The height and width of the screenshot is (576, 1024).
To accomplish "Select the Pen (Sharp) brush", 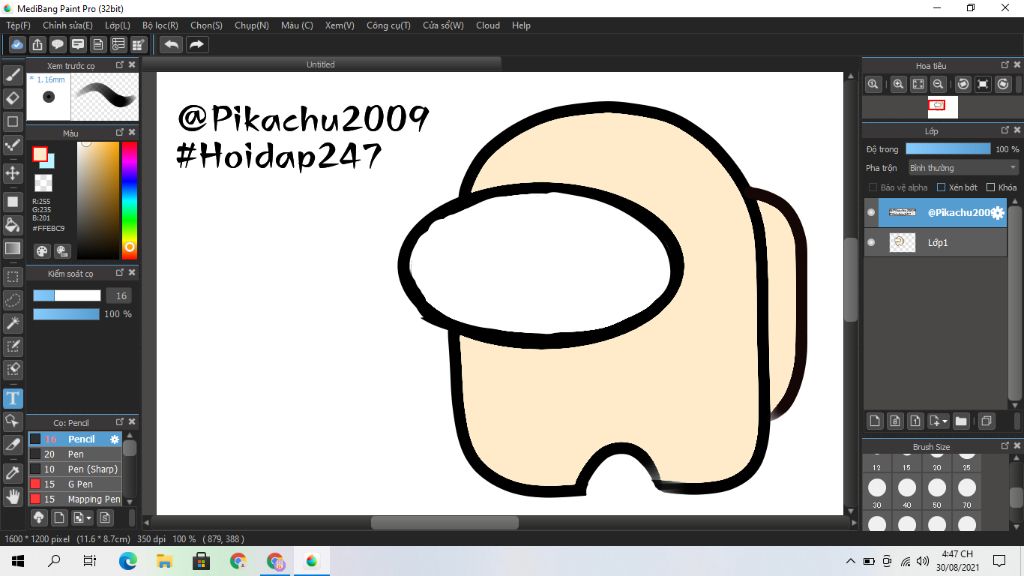I will [74, 470].
